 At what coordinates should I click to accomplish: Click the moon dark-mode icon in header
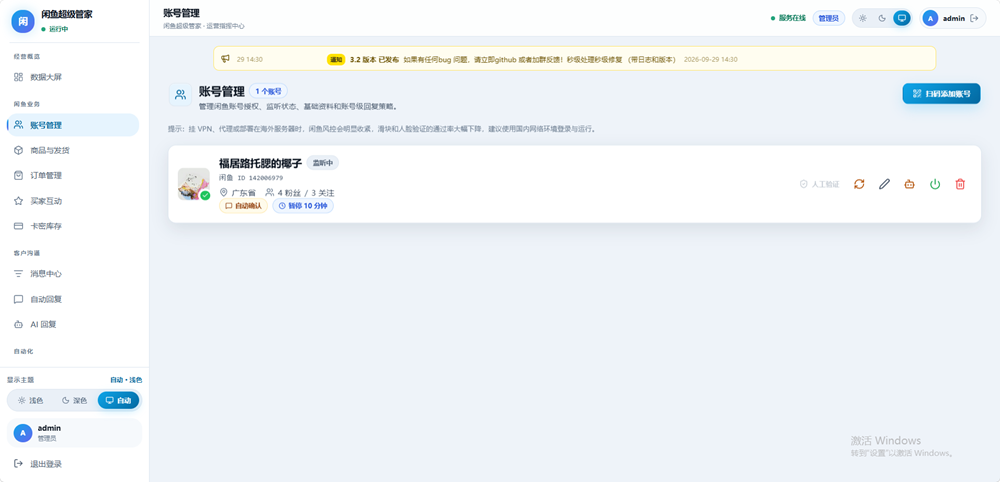[882, 18]
